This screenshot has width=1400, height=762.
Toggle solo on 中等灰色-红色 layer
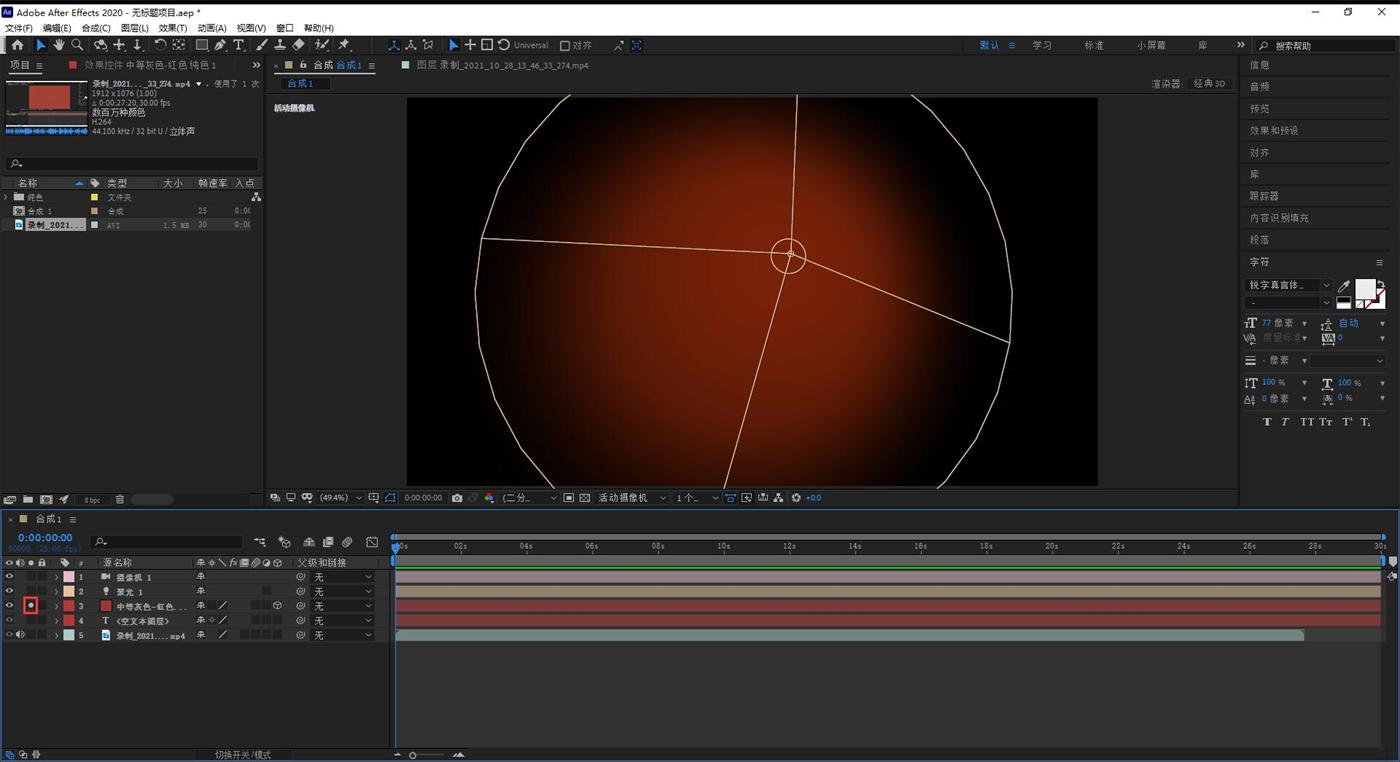pos(31,606)
